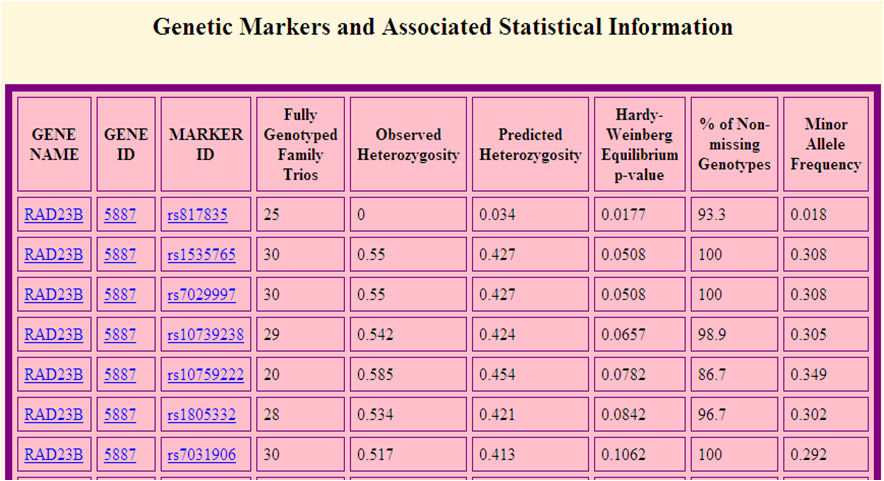Click observed heterozygosity value 0.542
Viewport: 884px width, 481px height.
coord(375,334)
